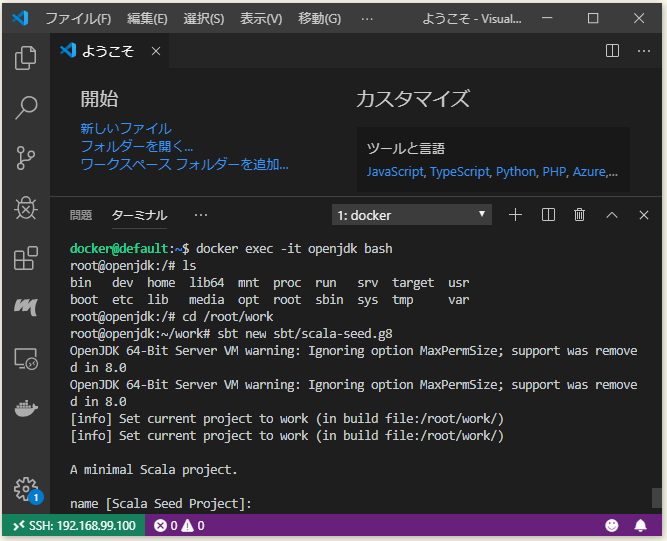The height and width of the screenshot is (541, 667).
Task: Switch to the 問題 panel tab
Action: [x=81, y=215]
